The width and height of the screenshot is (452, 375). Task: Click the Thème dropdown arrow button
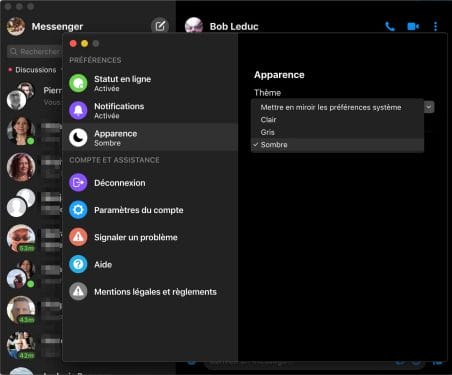tap(429, 107)
